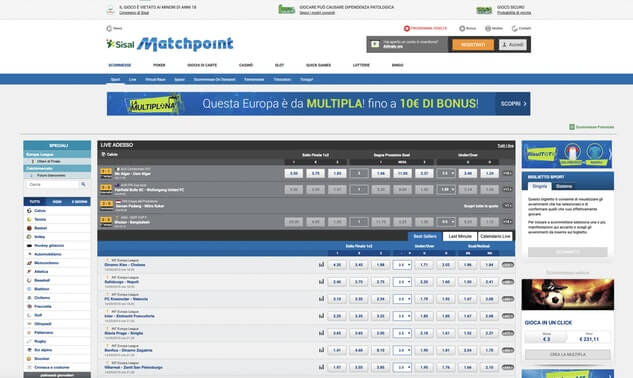633x378 pixels.
Task: Open Under/Over dropdown for FC Krasnodar - Valencia
Action: [x=402, y=299]
